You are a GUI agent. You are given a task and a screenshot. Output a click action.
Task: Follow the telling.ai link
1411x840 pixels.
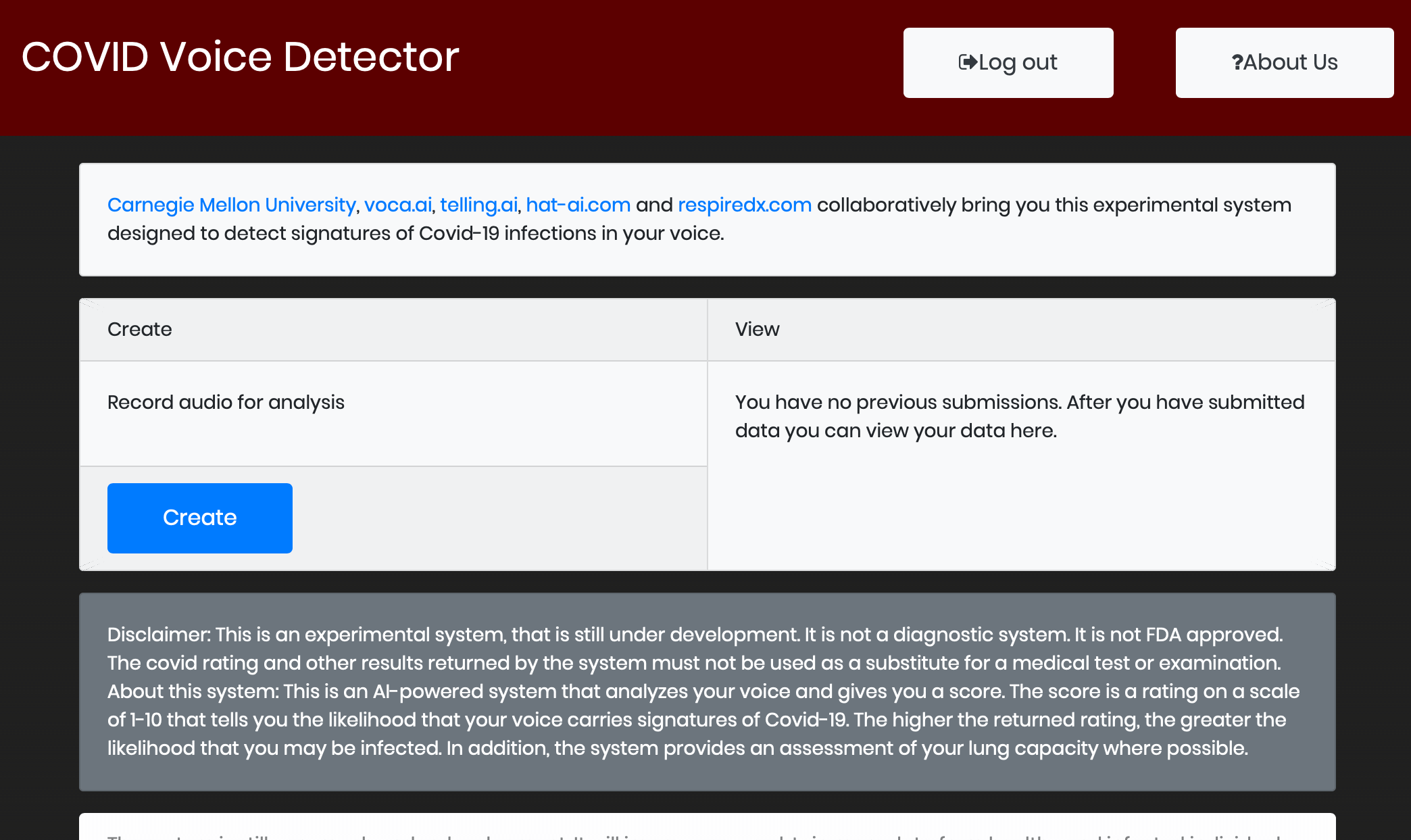[478, 205]
